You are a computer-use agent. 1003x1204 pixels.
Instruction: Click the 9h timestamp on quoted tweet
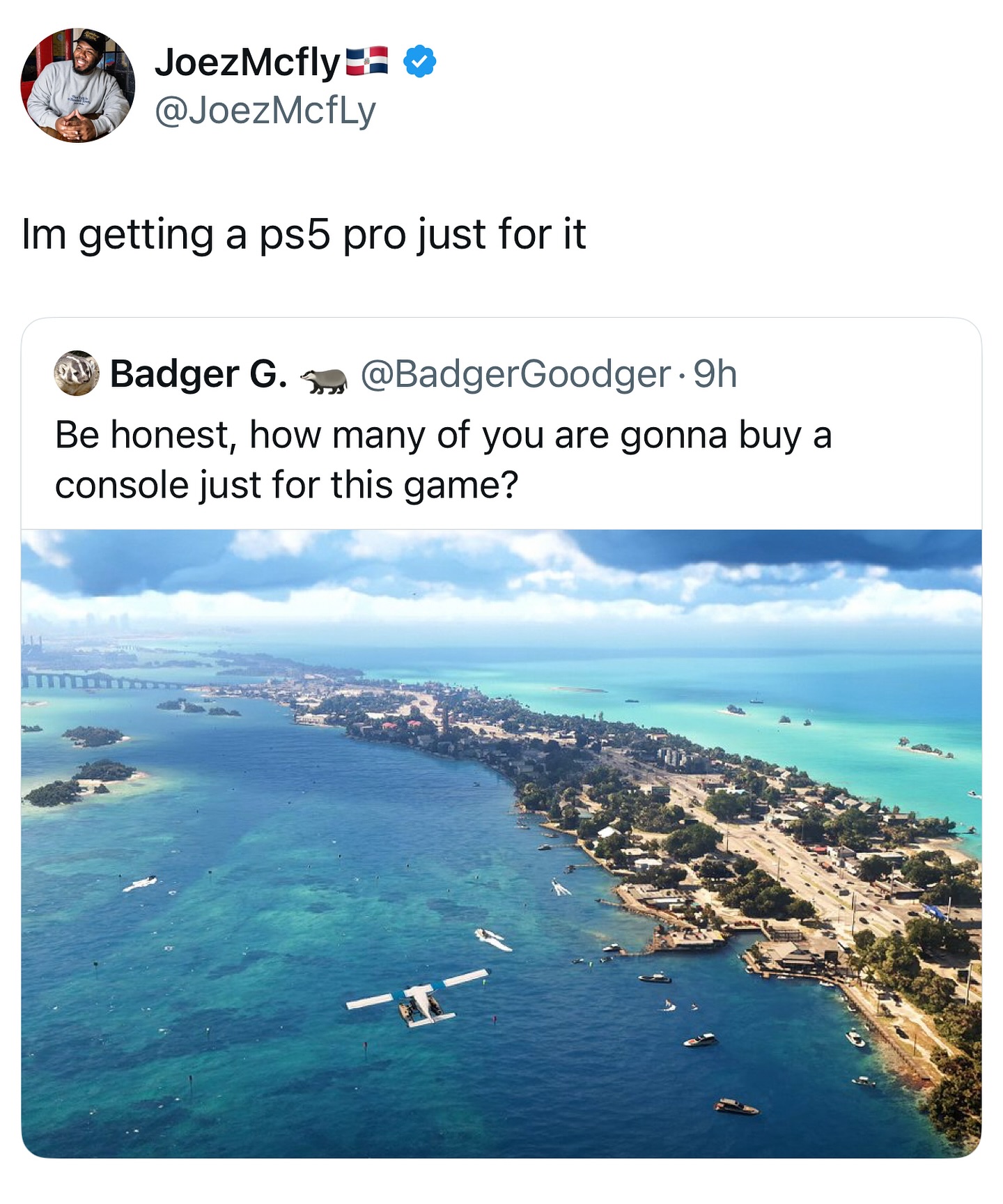pyautogui.click(x=715, y=373)
